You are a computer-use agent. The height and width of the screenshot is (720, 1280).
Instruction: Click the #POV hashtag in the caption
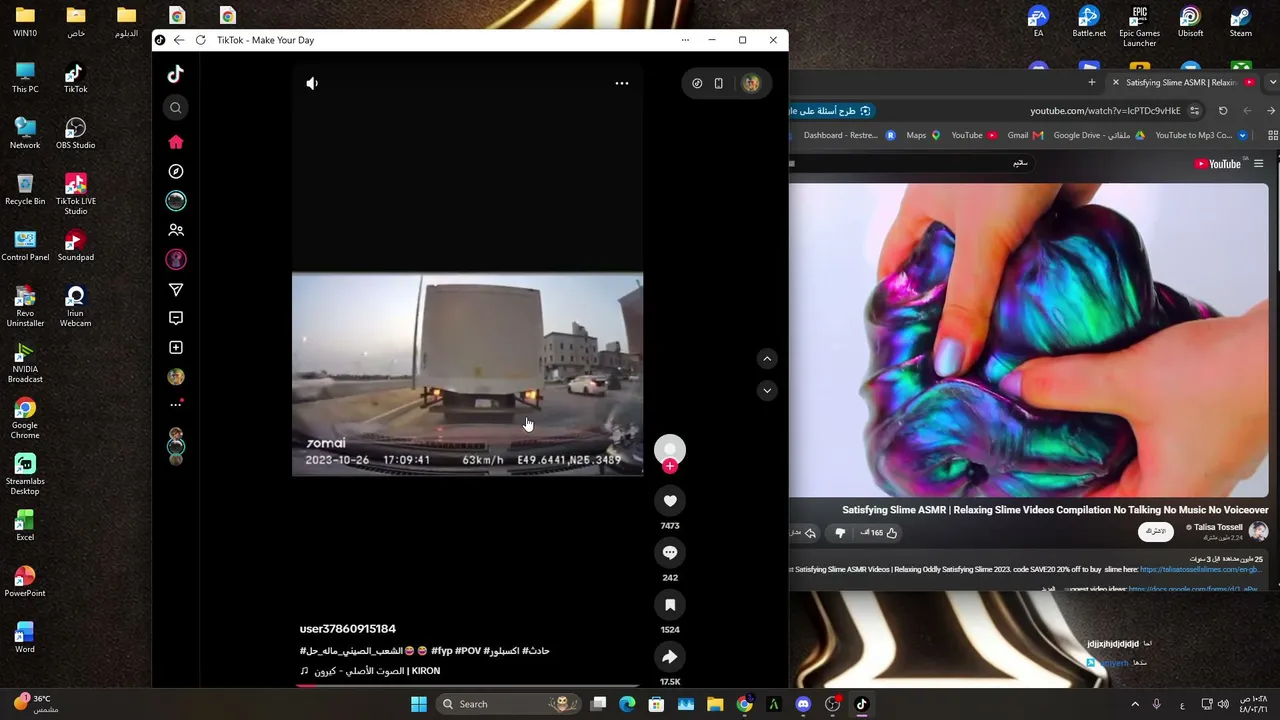pos(468,651)
